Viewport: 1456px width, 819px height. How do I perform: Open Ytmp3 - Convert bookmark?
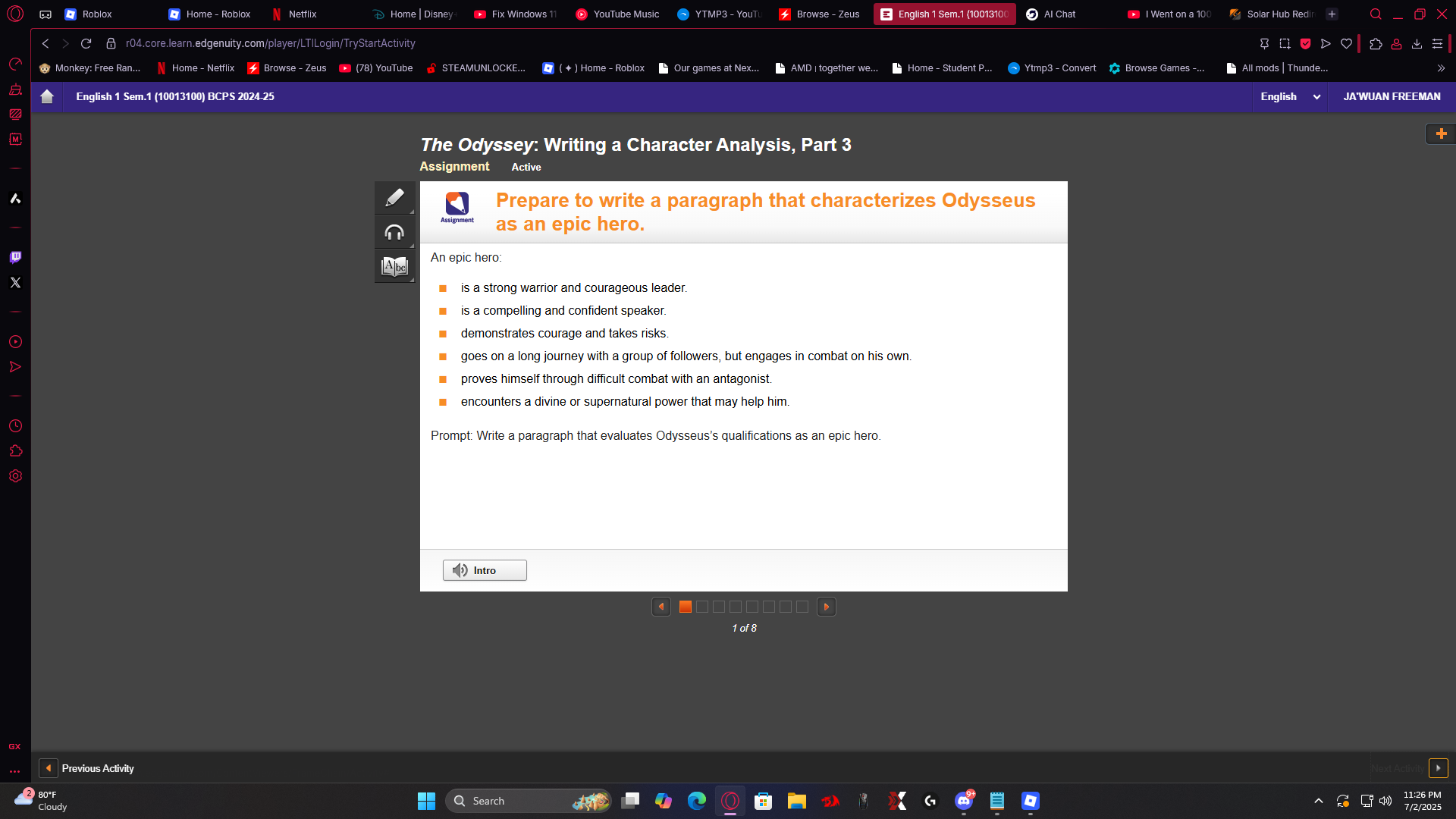click(x=1052, y=68)
